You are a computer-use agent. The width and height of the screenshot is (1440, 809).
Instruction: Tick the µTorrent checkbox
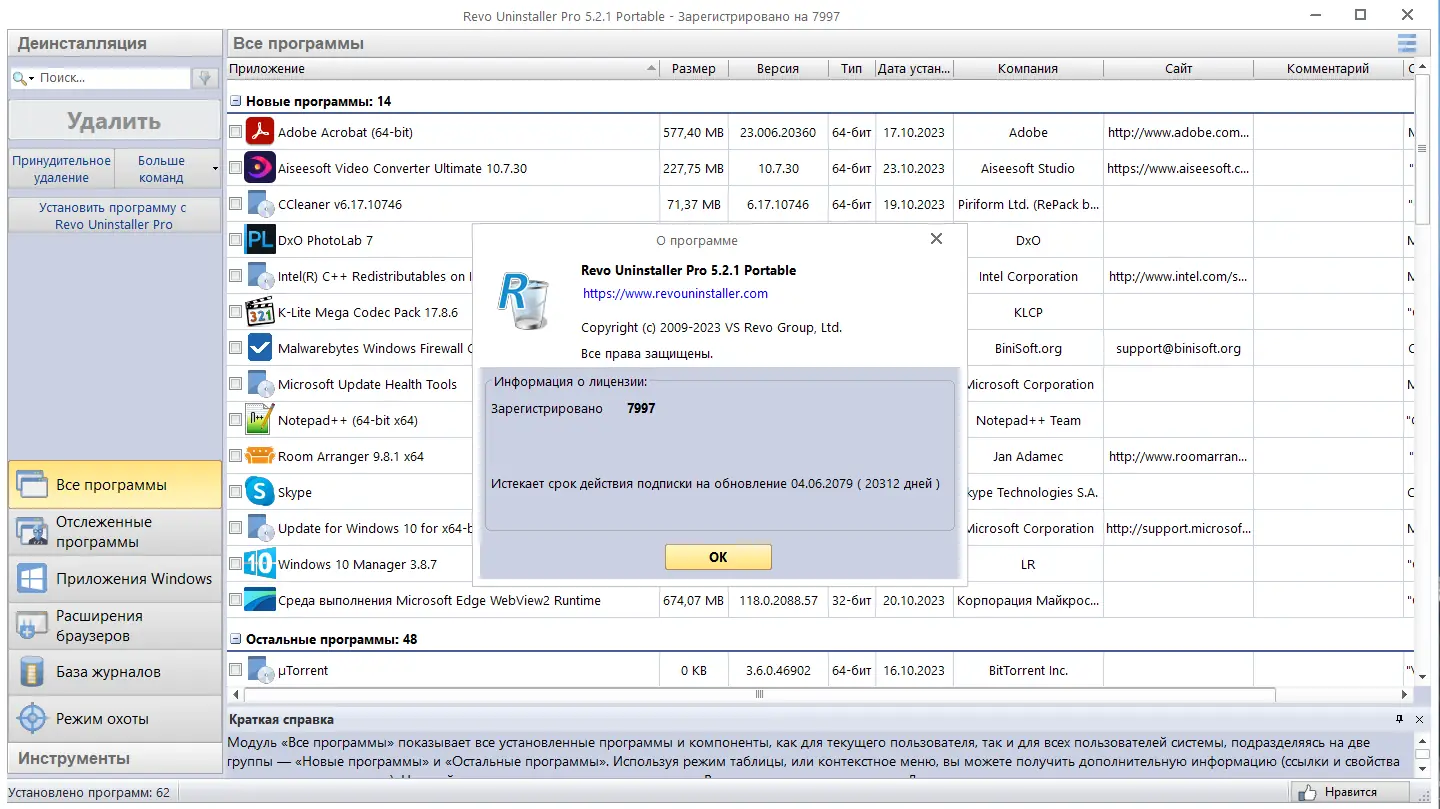coord(235,670)
